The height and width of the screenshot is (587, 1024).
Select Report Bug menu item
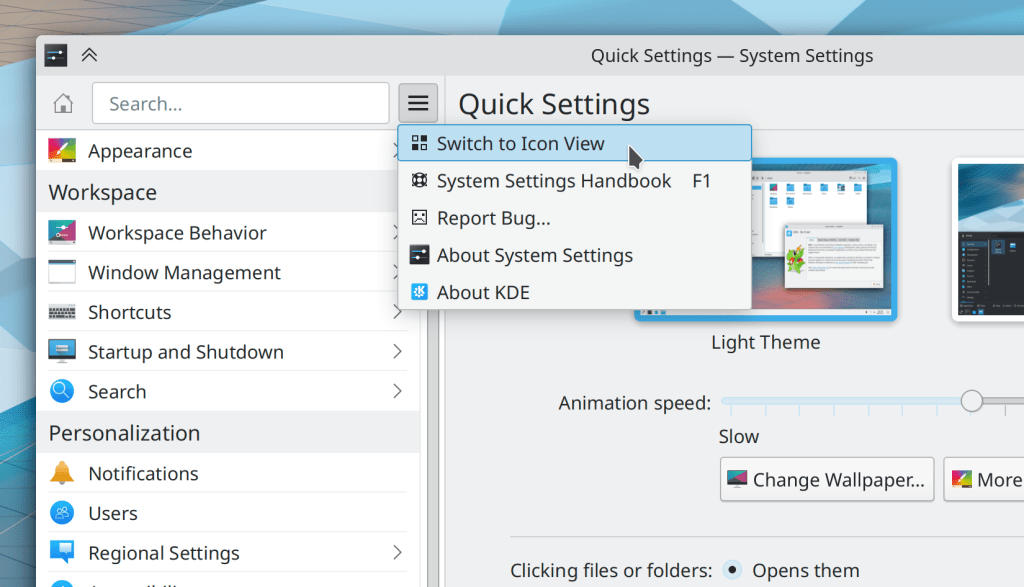point(493,218)
